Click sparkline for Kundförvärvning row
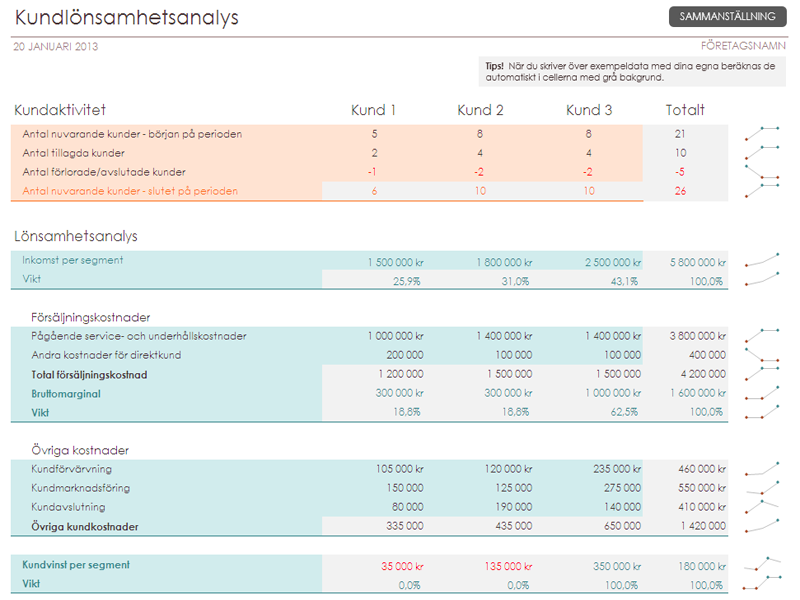The image size is (800, 600). (x=762, y=468)
